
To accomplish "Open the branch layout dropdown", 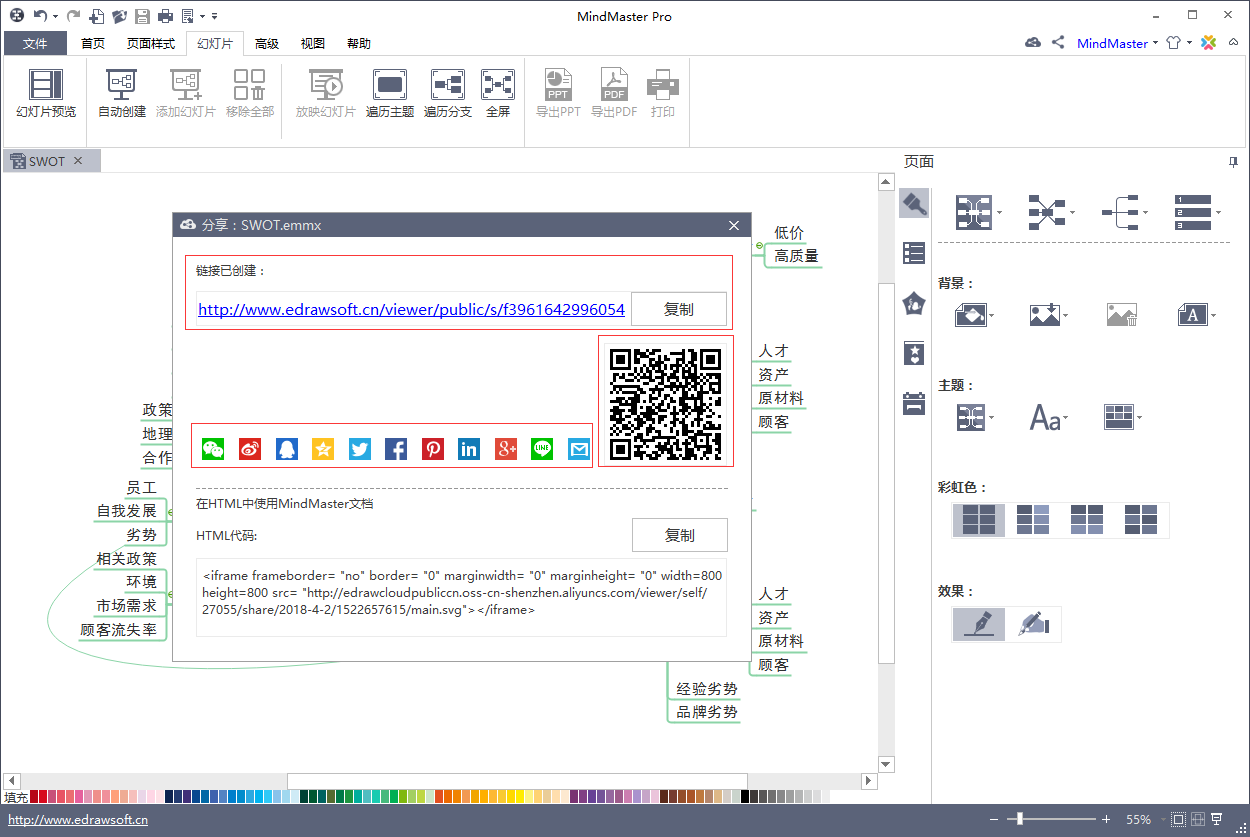I will pyautogui.click(x=1124, y=212).
